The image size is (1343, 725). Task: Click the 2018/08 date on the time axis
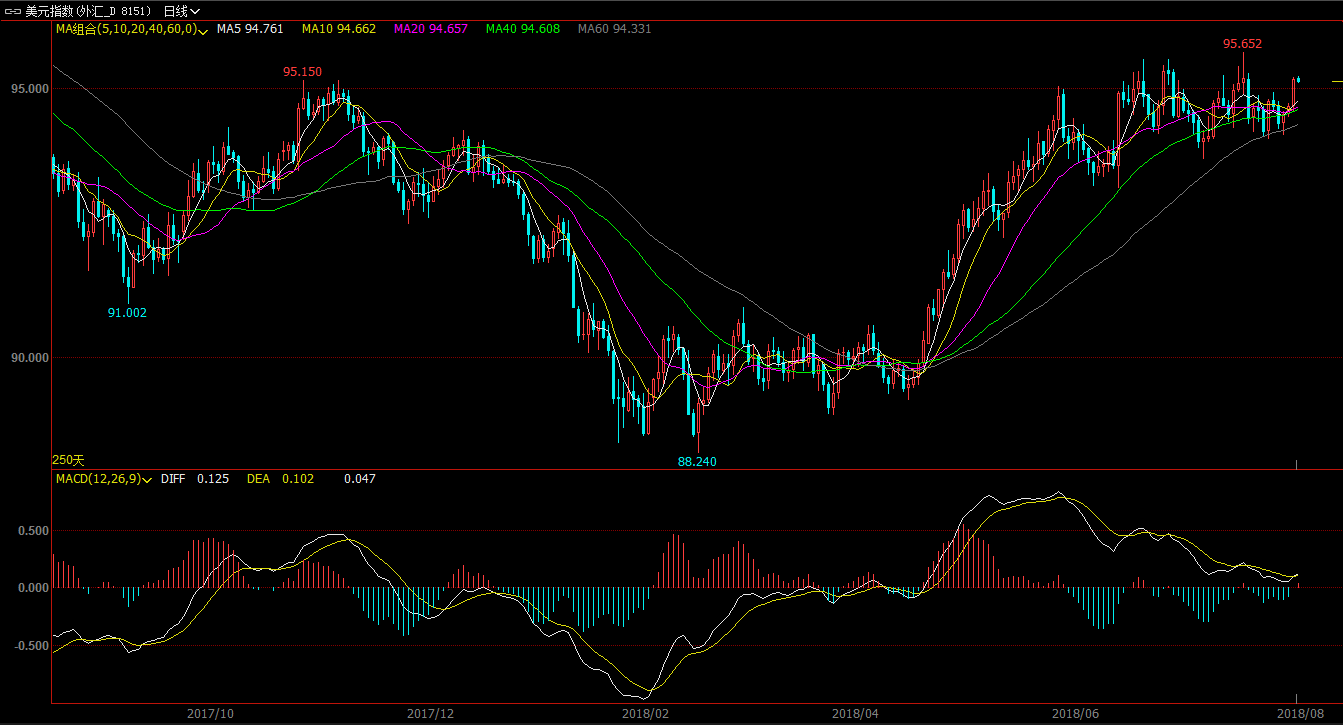pos(1299,714)
